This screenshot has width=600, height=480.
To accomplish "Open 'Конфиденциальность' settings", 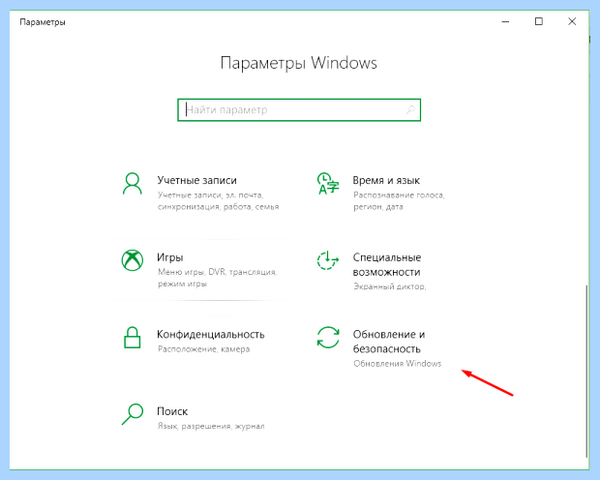I will (x=210, y=334).
